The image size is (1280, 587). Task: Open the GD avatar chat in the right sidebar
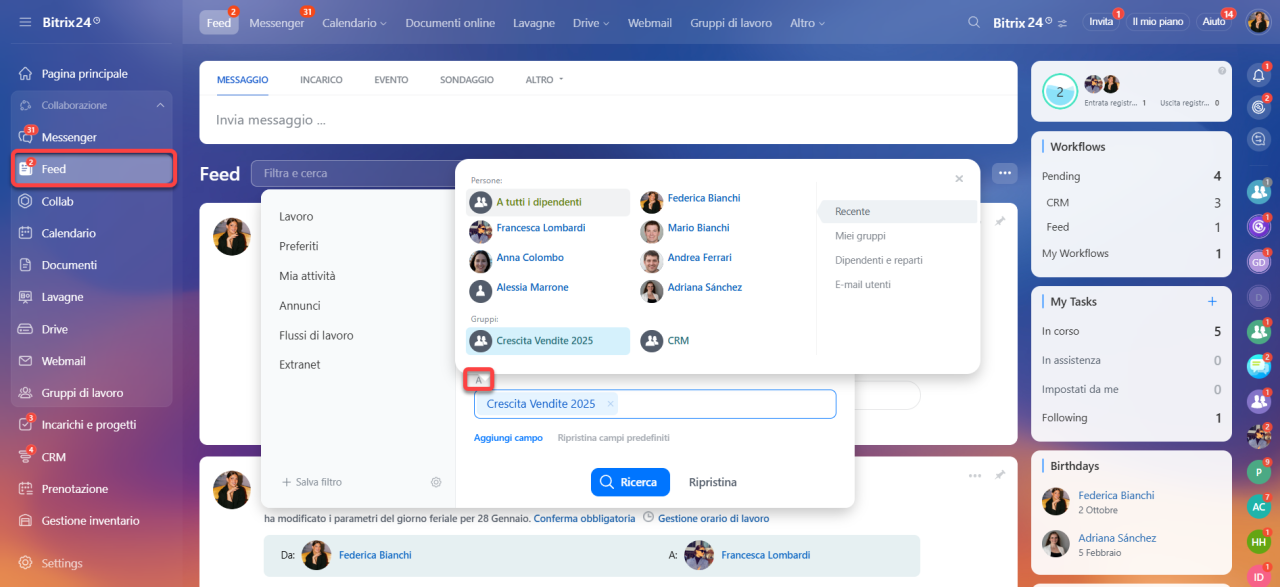[x=1259, y=262]
